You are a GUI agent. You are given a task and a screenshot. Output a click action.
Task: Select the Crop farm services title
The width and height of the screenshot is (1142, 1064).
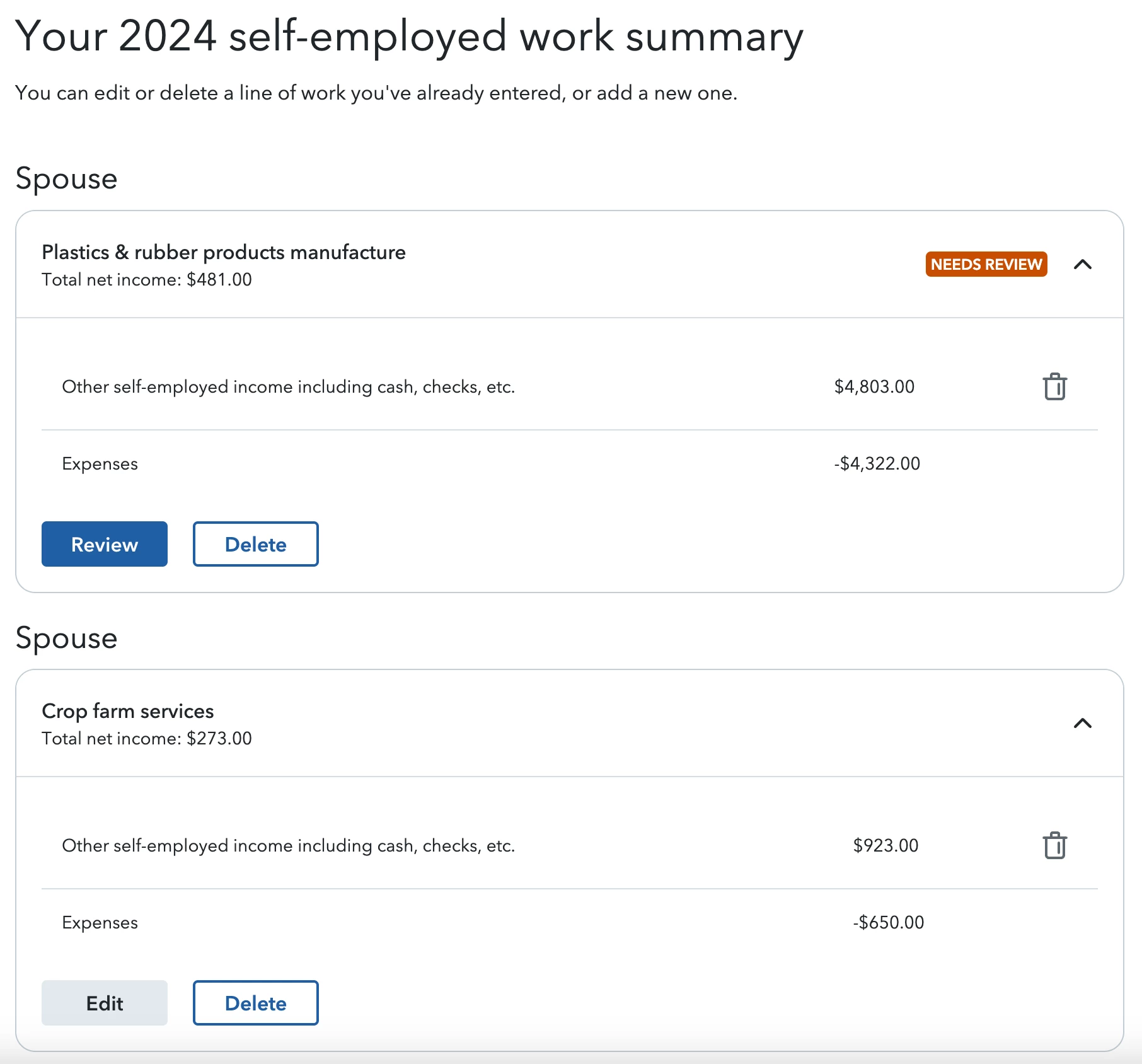click(x=128, y=711)
